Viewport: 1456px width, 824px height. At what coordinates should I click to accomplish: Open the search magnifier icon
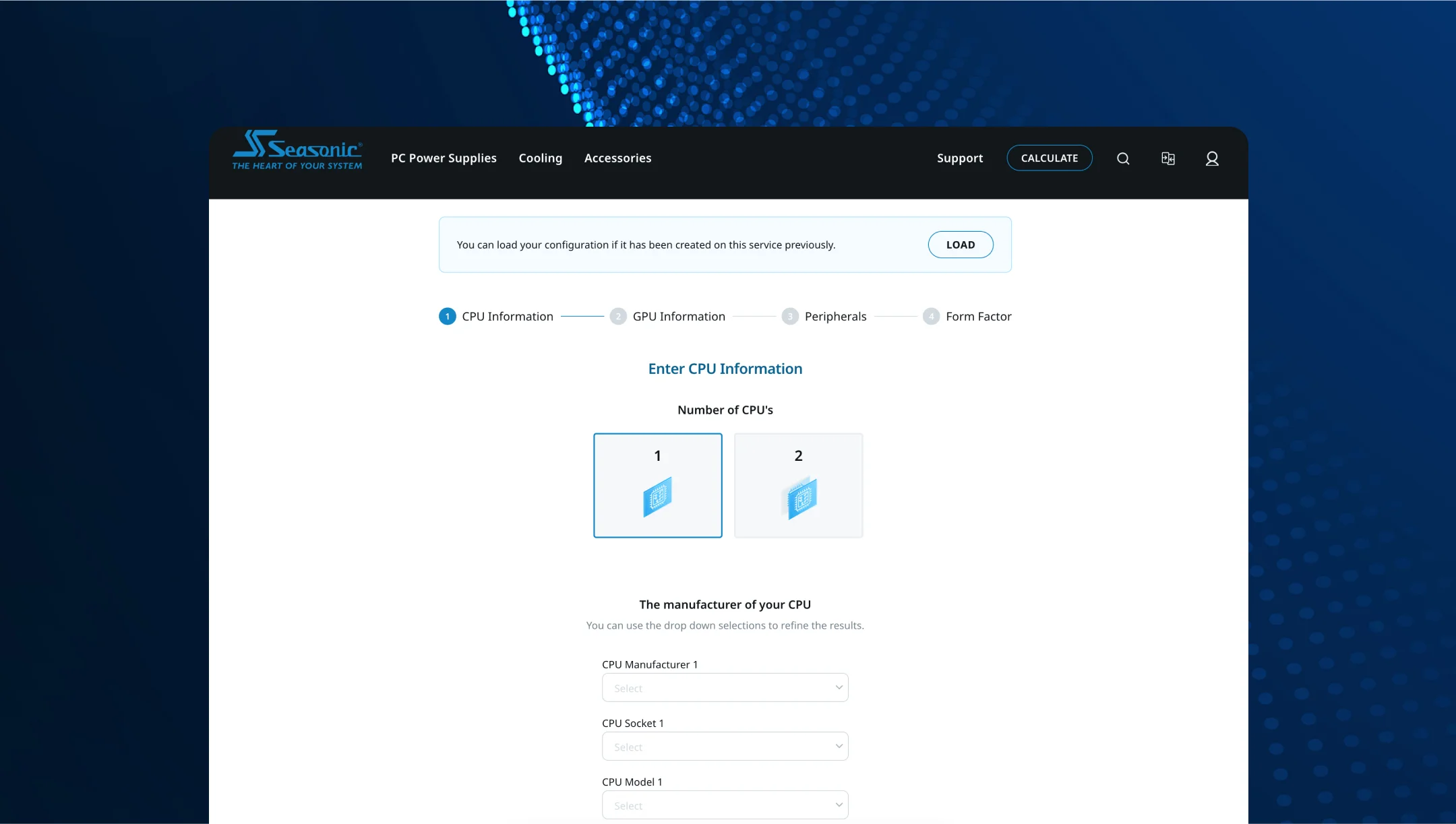1123,158
